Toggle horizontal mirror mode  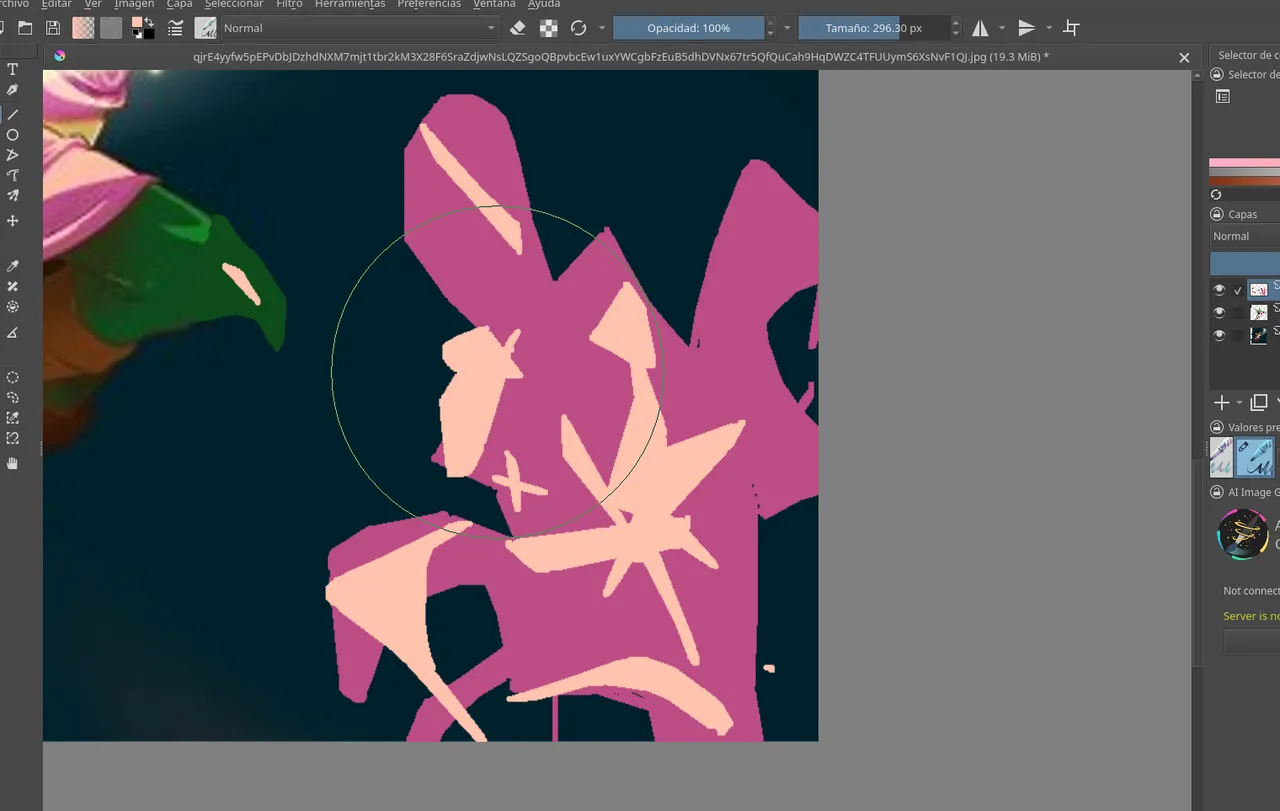(x=980, y=28)
